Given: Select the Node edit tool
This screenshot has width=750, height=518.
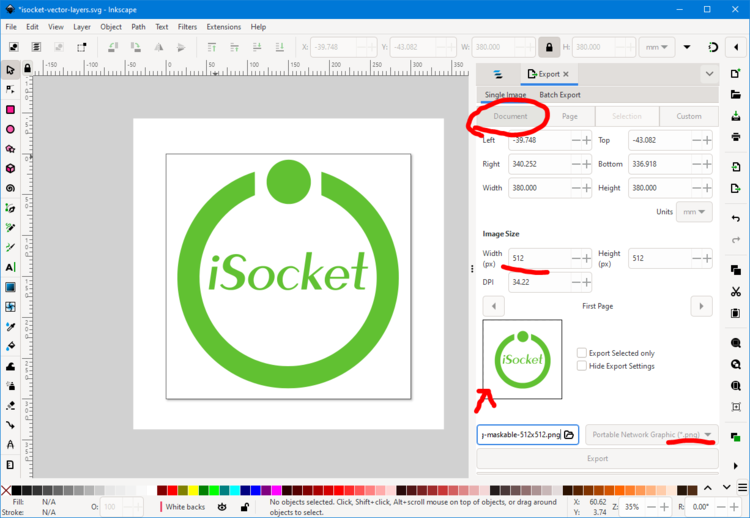Looking at the screenshot, I should [10, 90].
